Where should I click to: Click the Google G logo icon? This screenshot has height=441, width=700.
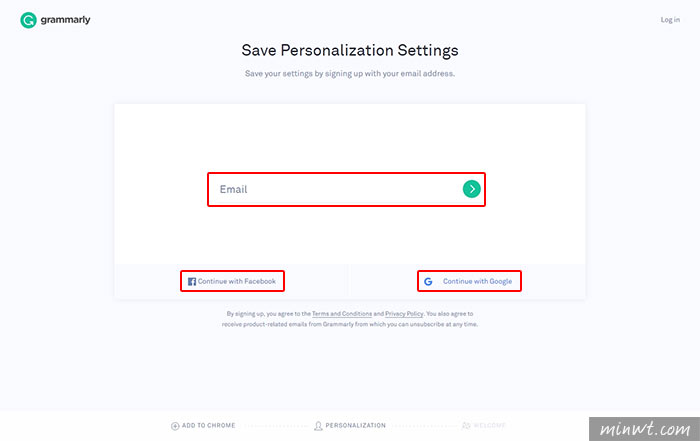click(428, 282)
